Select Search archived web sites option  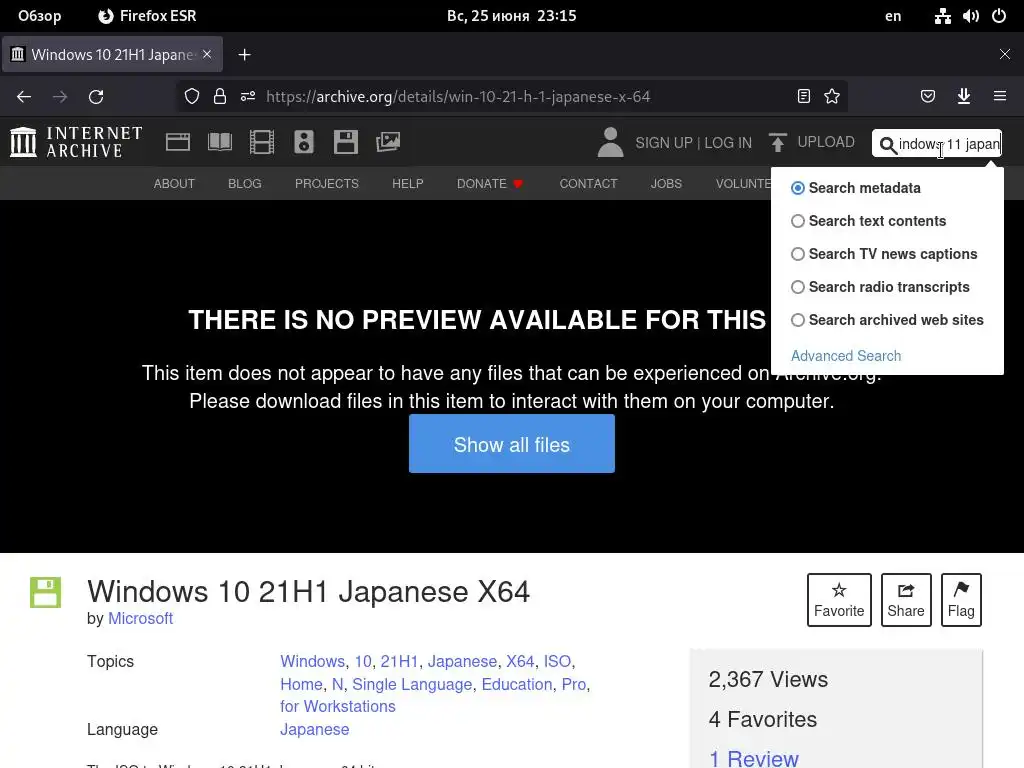coord(888,320)
